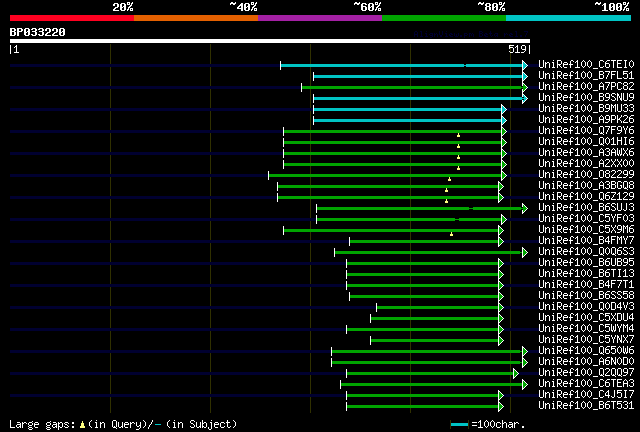The width and height of the screenshot is (640, 432).
Task: Open hit UniRef100_B9MU33
Action: 586,108
